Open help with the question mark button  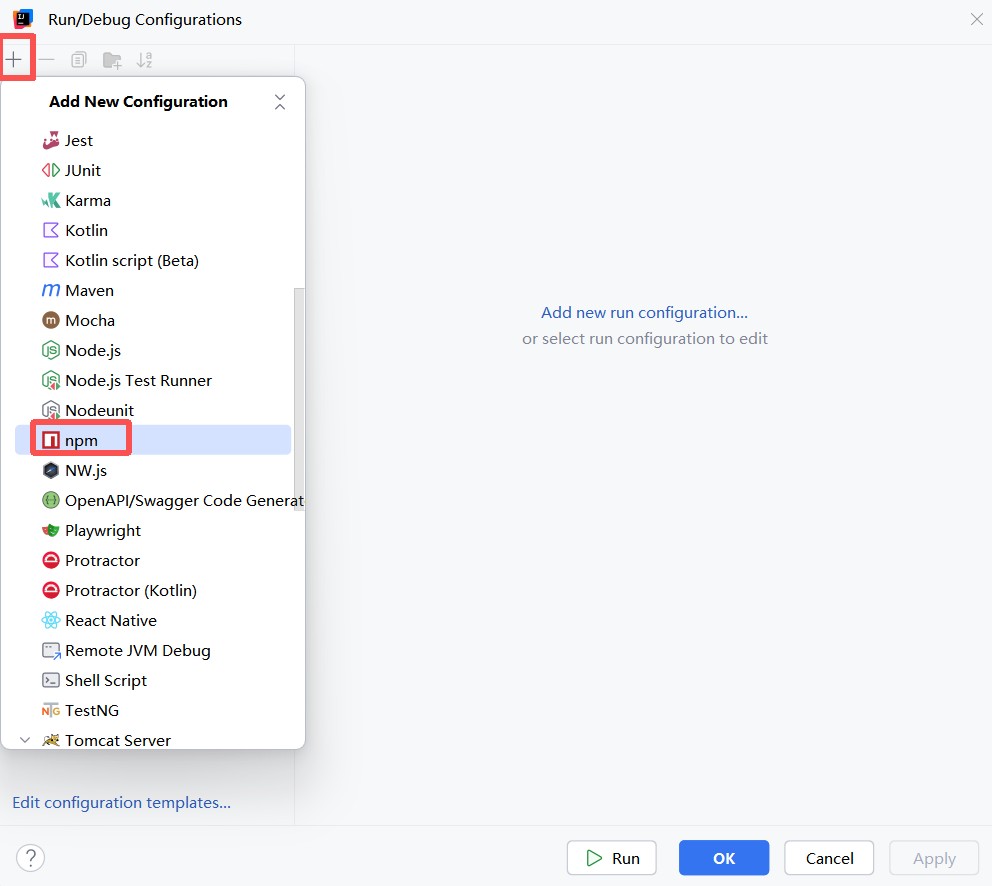coord(30,858)
